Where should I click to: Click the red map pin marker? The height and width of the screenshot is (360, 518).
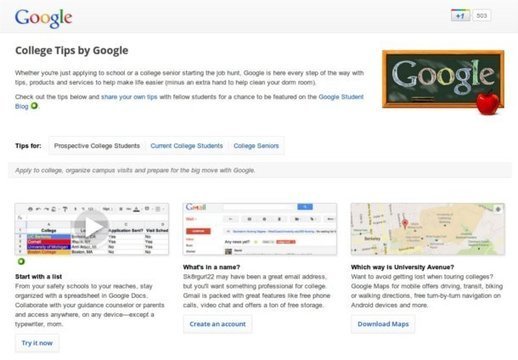[x=405, y=224]
